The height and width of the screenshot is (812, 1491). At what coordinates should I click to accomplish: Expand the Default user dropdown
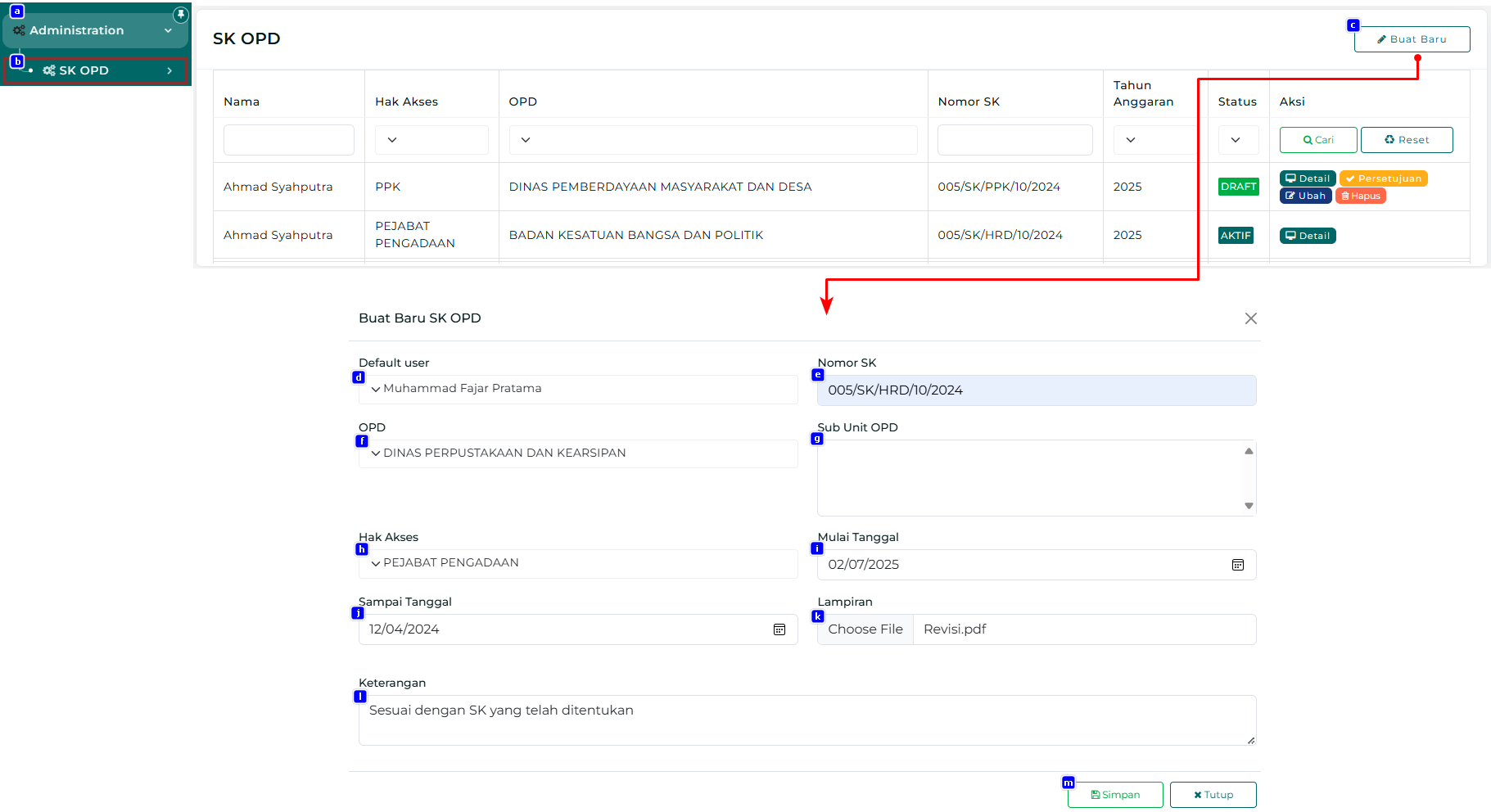[577, 389]
